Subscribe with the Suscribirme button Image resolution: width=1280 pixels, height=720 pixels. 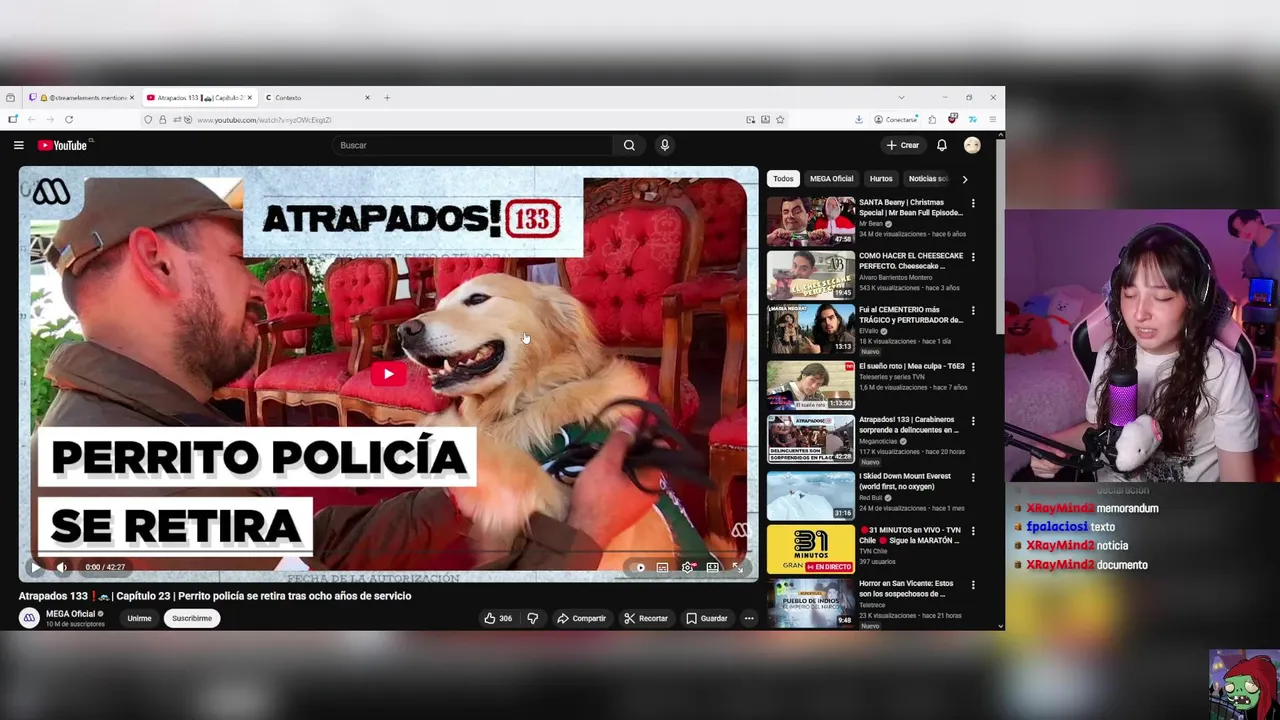click(192, 618)
